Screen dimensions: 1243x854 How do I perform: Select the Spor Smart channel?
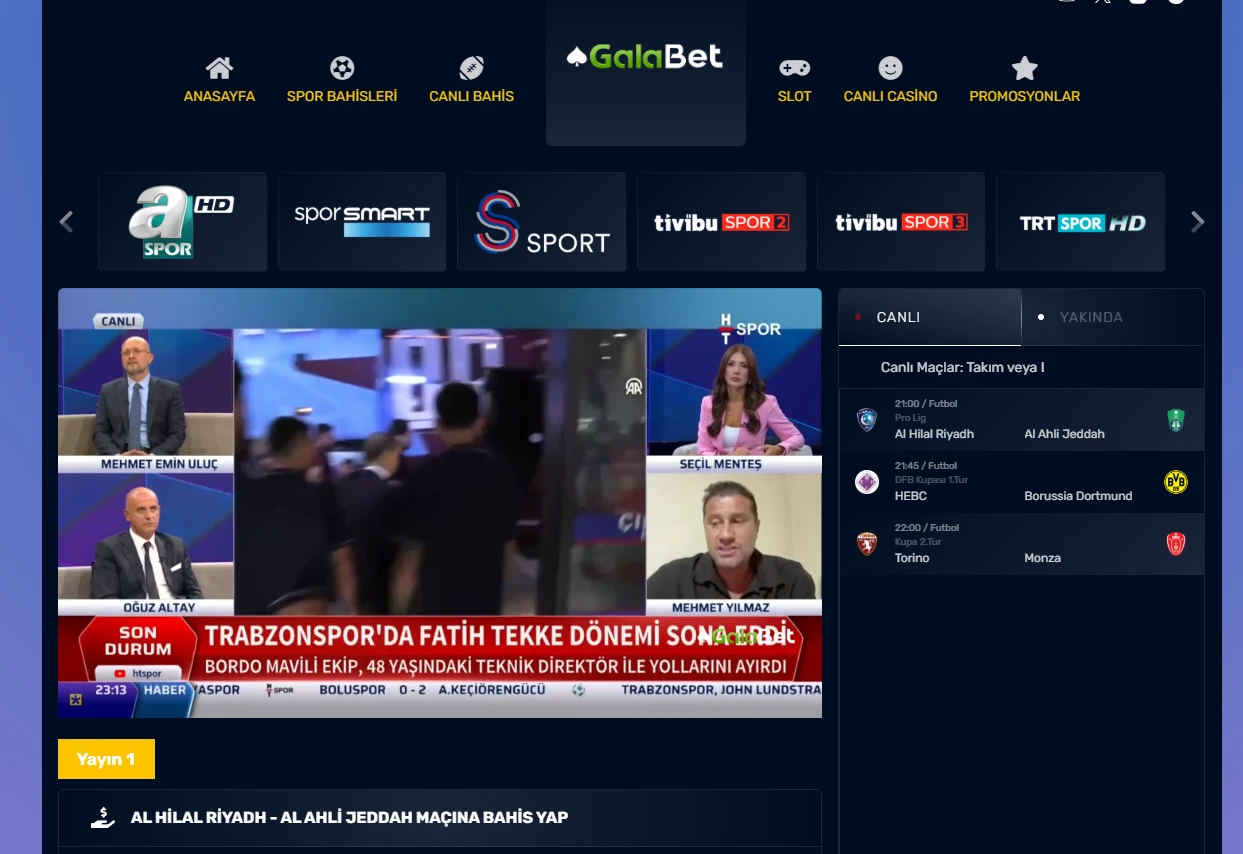pyautogui.click(x=362, y=222)
